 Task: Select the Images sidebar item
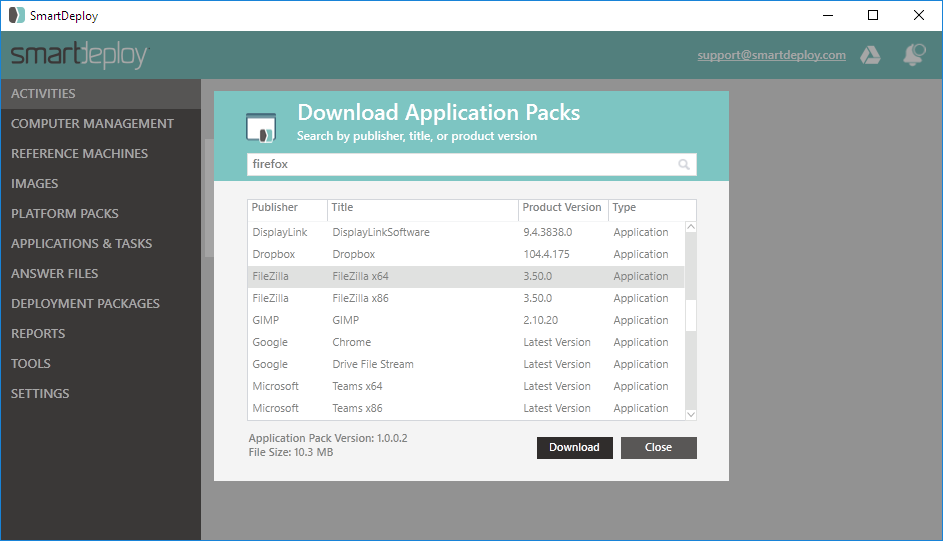[x=101, y=184]
